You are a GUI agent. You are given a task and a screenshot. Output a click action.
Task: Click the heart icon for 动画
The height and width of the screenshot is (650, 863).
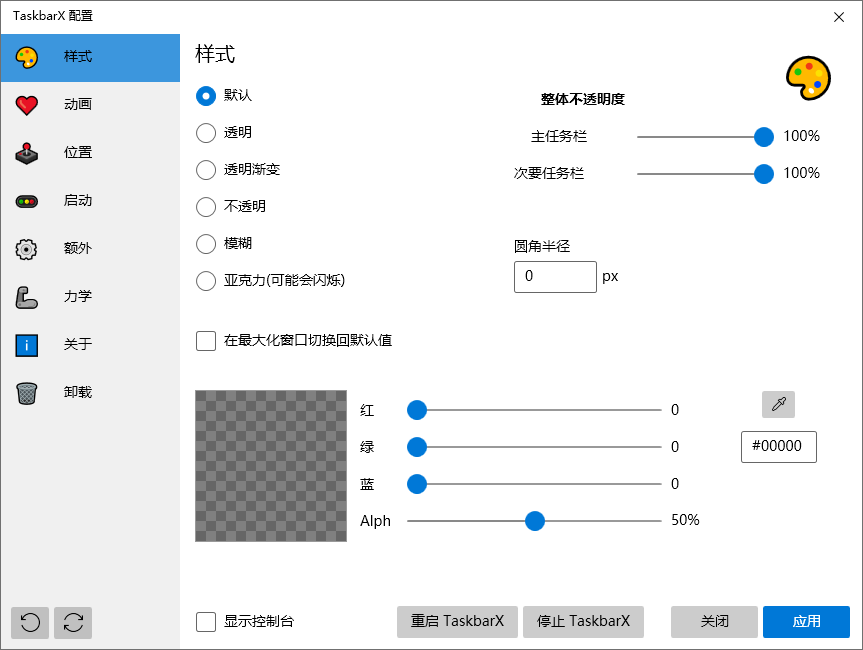pyautogui.click(x=27, y=105)
